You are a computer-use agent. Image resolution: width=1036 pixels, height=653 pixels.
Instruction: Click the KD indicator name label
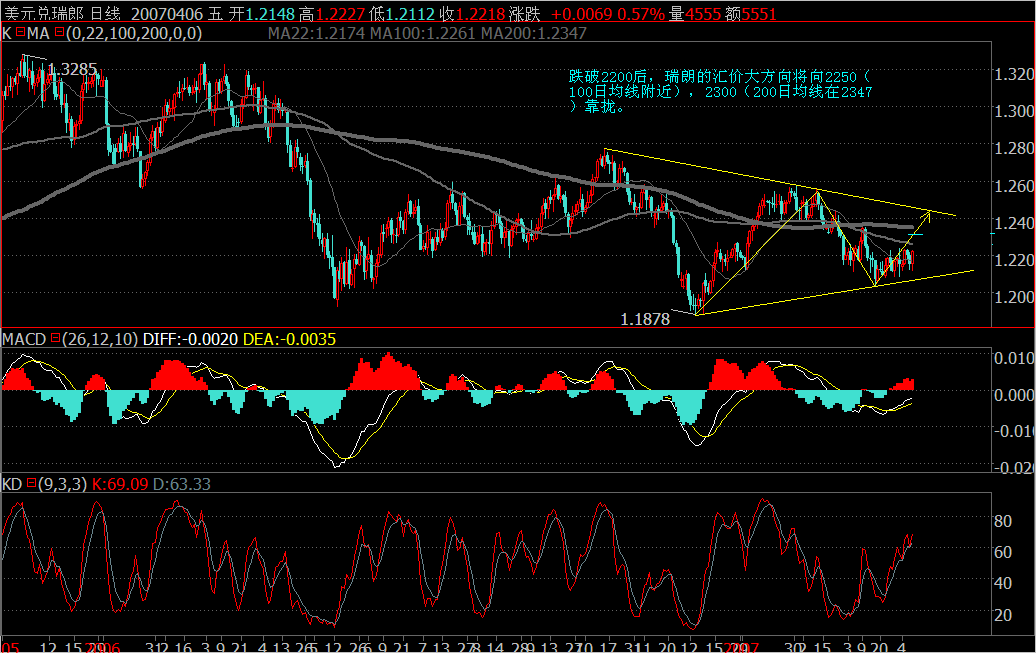[x=12, y=484]
